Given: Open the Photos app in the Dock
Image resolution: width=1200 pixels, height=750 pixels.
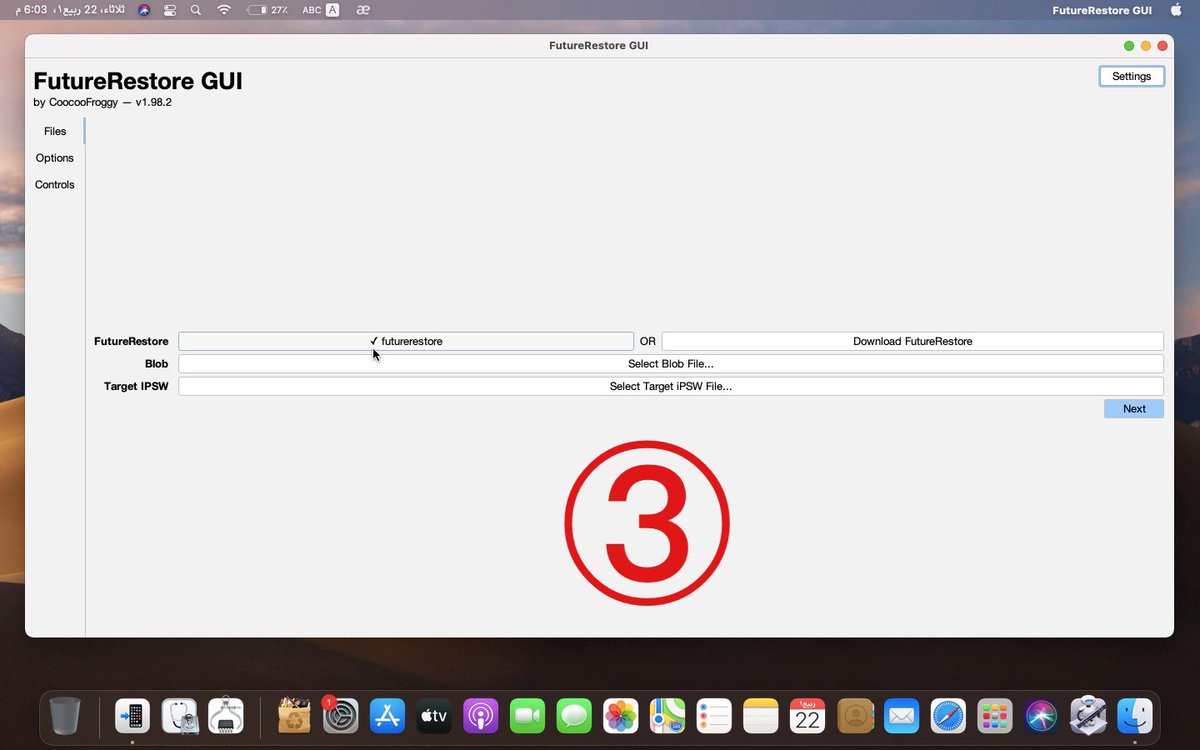Looking at the screenshot, I should point(620,716).
